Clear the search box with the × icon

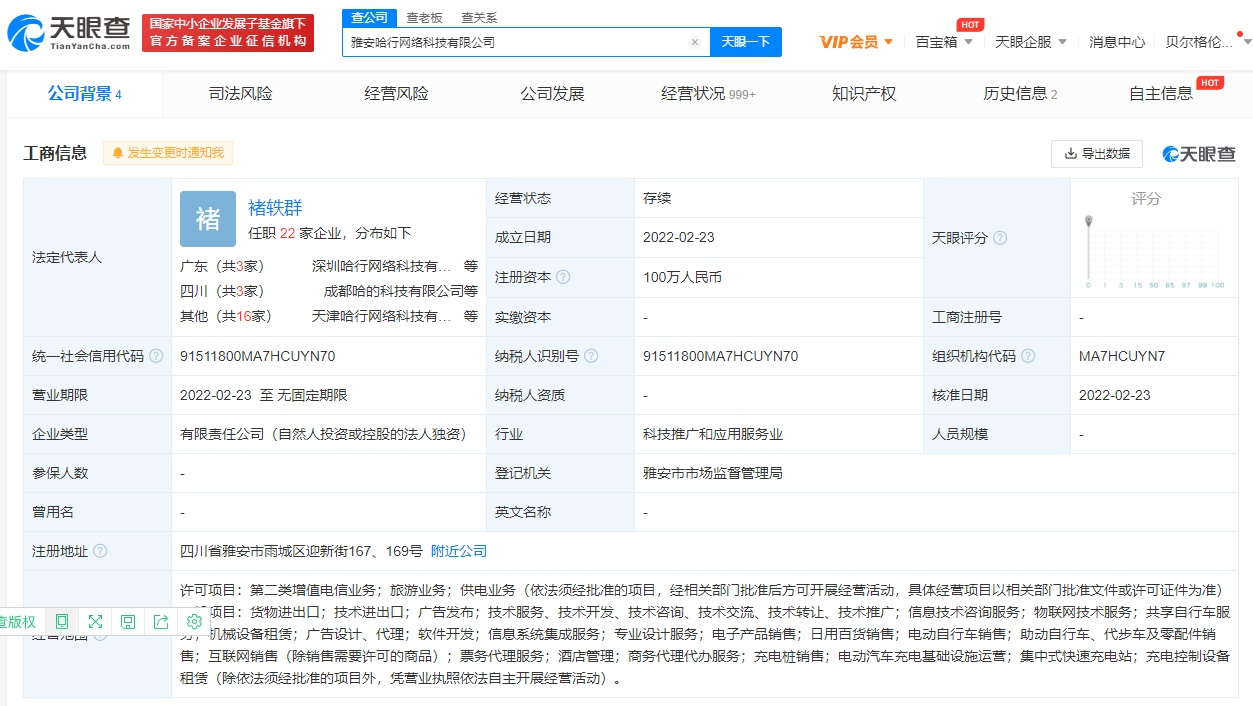point(695,41)
